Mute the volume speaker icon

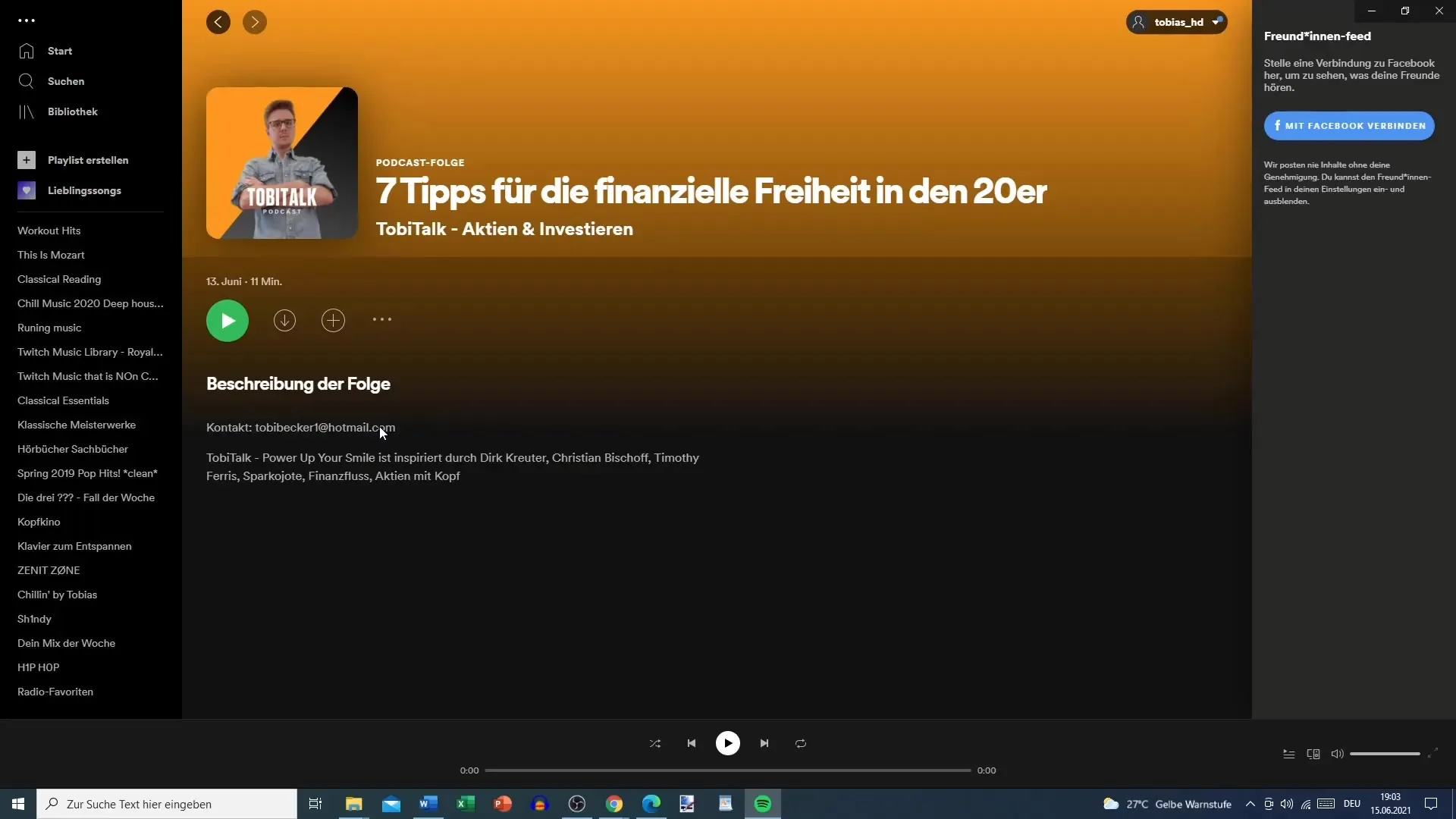1337,754
